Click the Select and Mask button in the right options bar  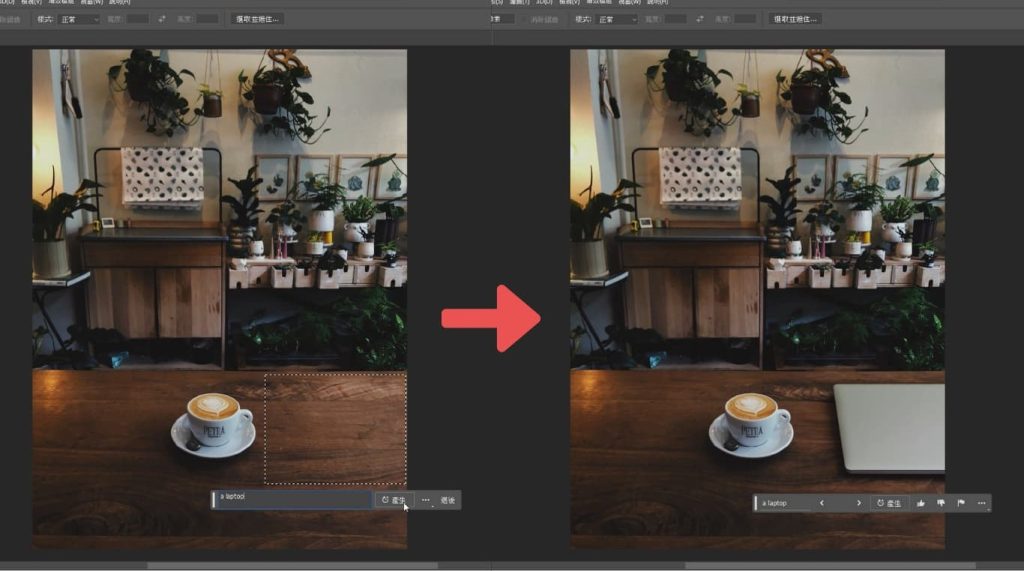click(795, 20)
